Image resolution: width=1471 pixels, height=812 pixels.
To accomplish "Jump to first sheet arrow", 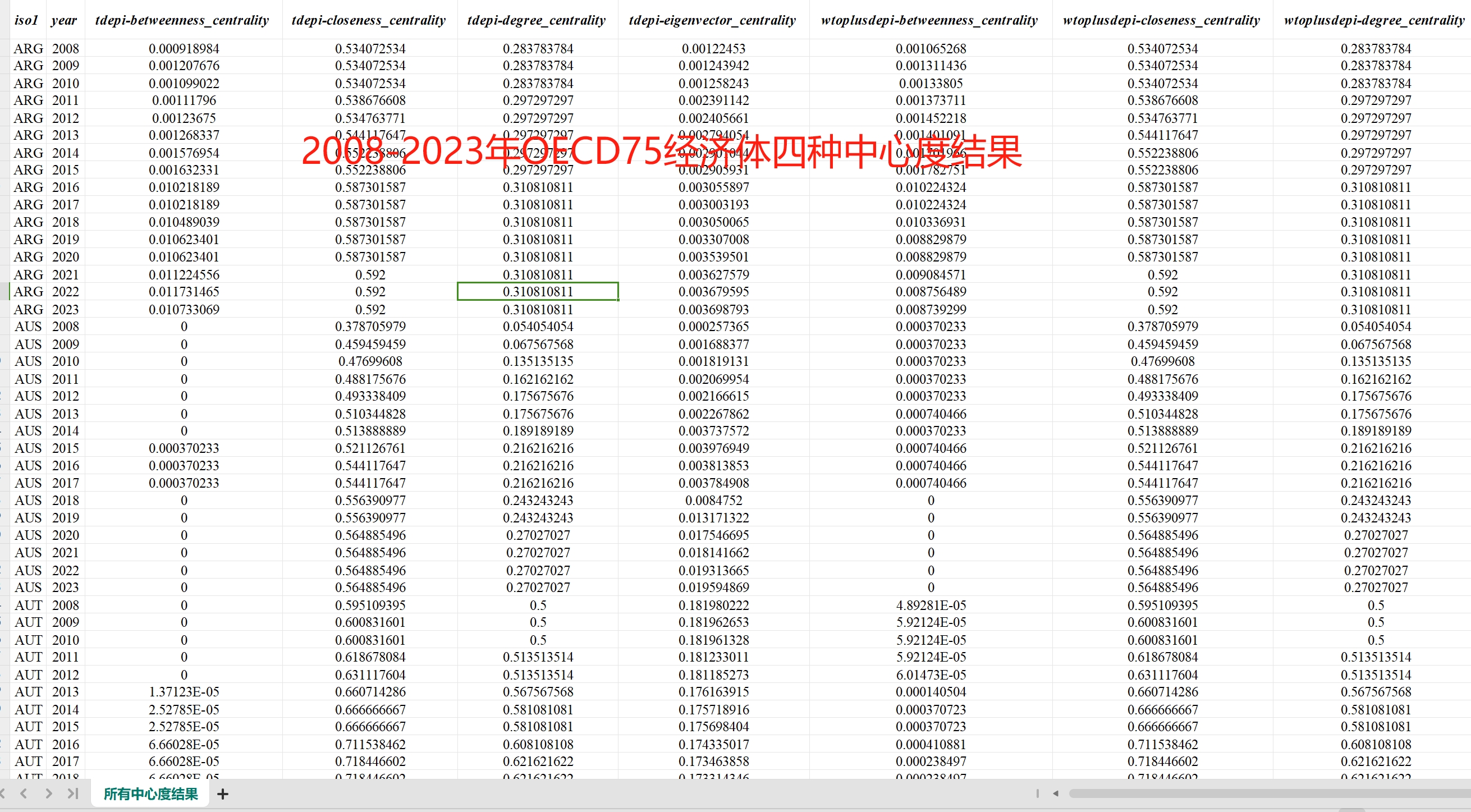I will [3, 793].
